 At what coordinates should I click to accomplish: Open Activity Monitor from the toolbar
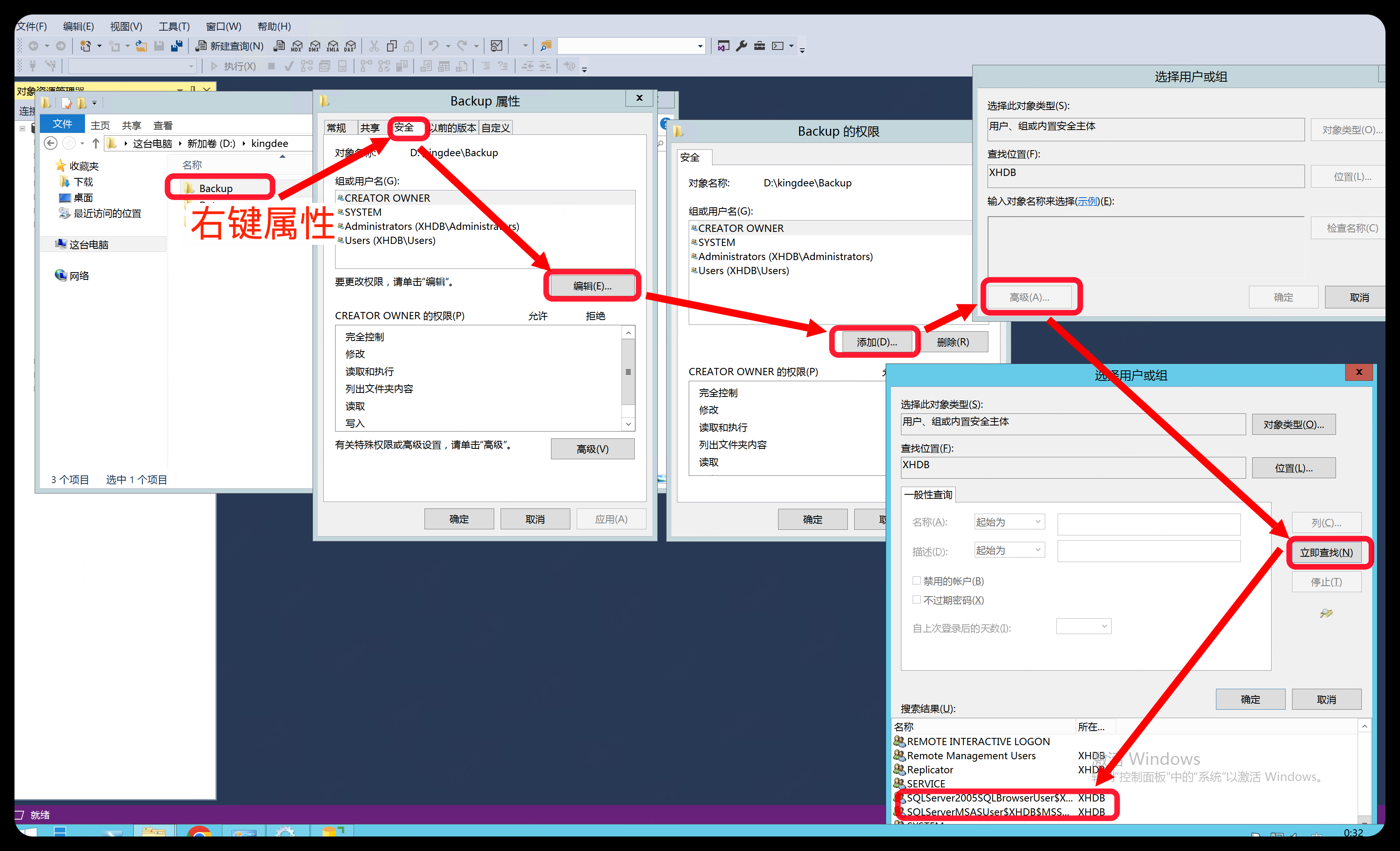click(x=497, y=46)
